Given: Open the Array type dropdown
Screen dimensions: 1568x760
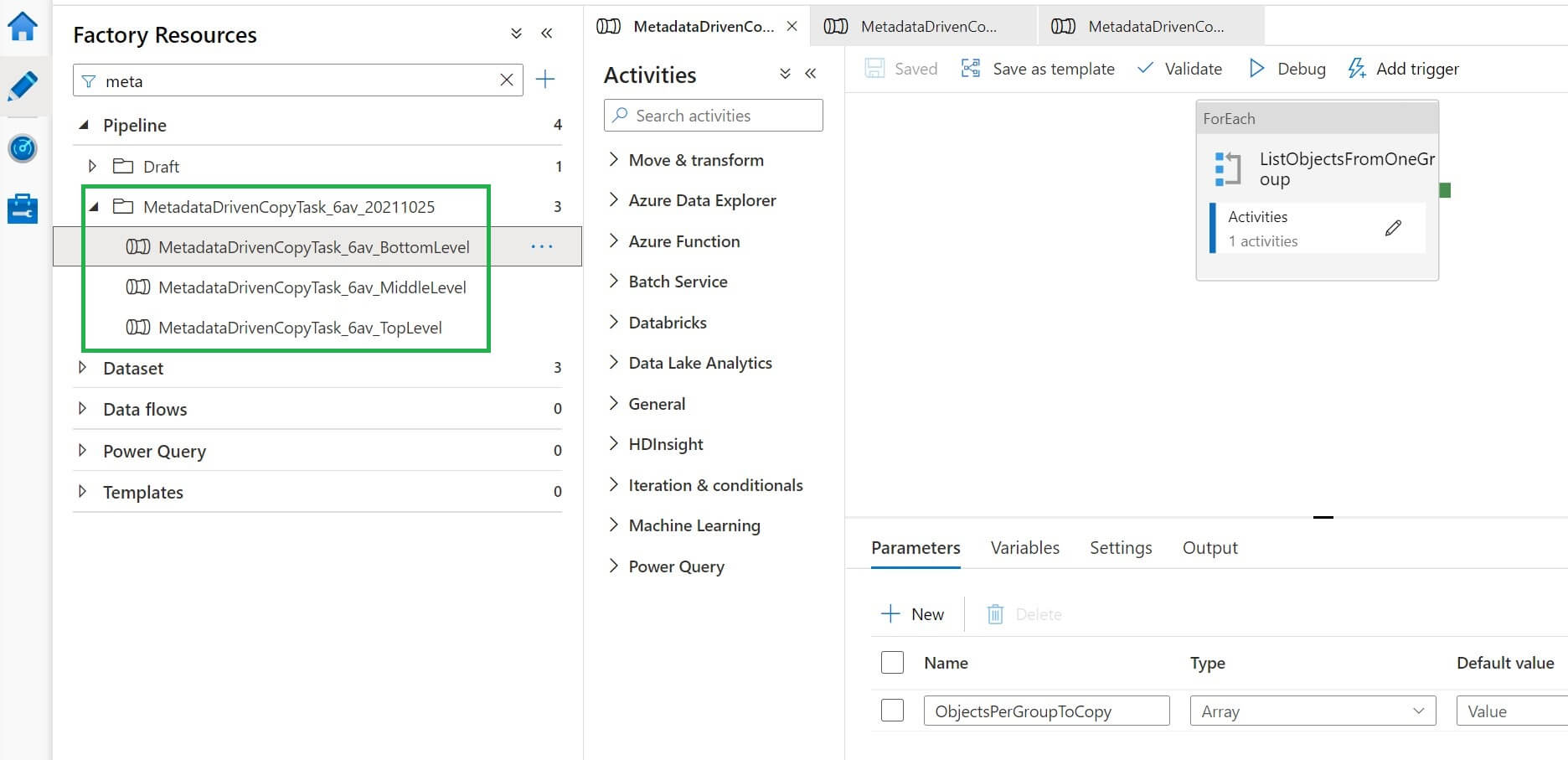Looking at the screenshot, I should click(1312, 711).
